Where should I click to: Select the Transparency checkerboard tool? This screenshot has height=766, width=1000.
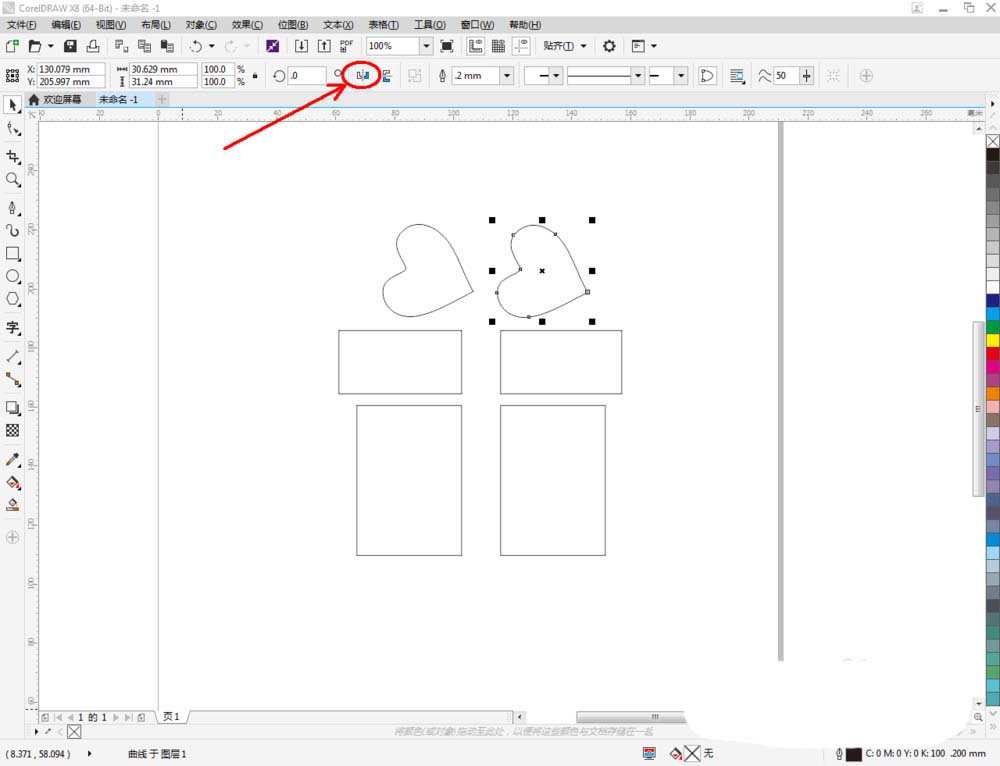click(12, 431)
